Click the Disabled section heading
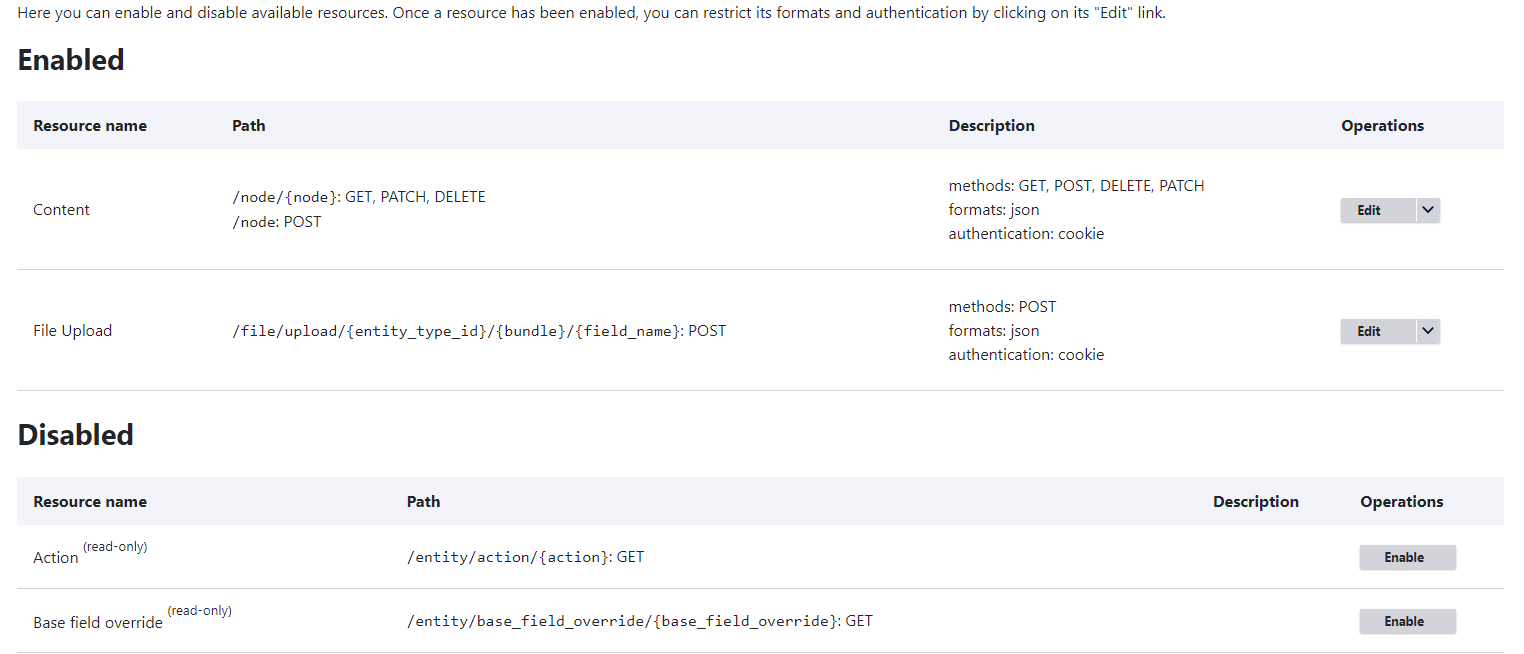The height and width of the screenshot is (654, 1524). pyautogui.click(x=76, y=435)
